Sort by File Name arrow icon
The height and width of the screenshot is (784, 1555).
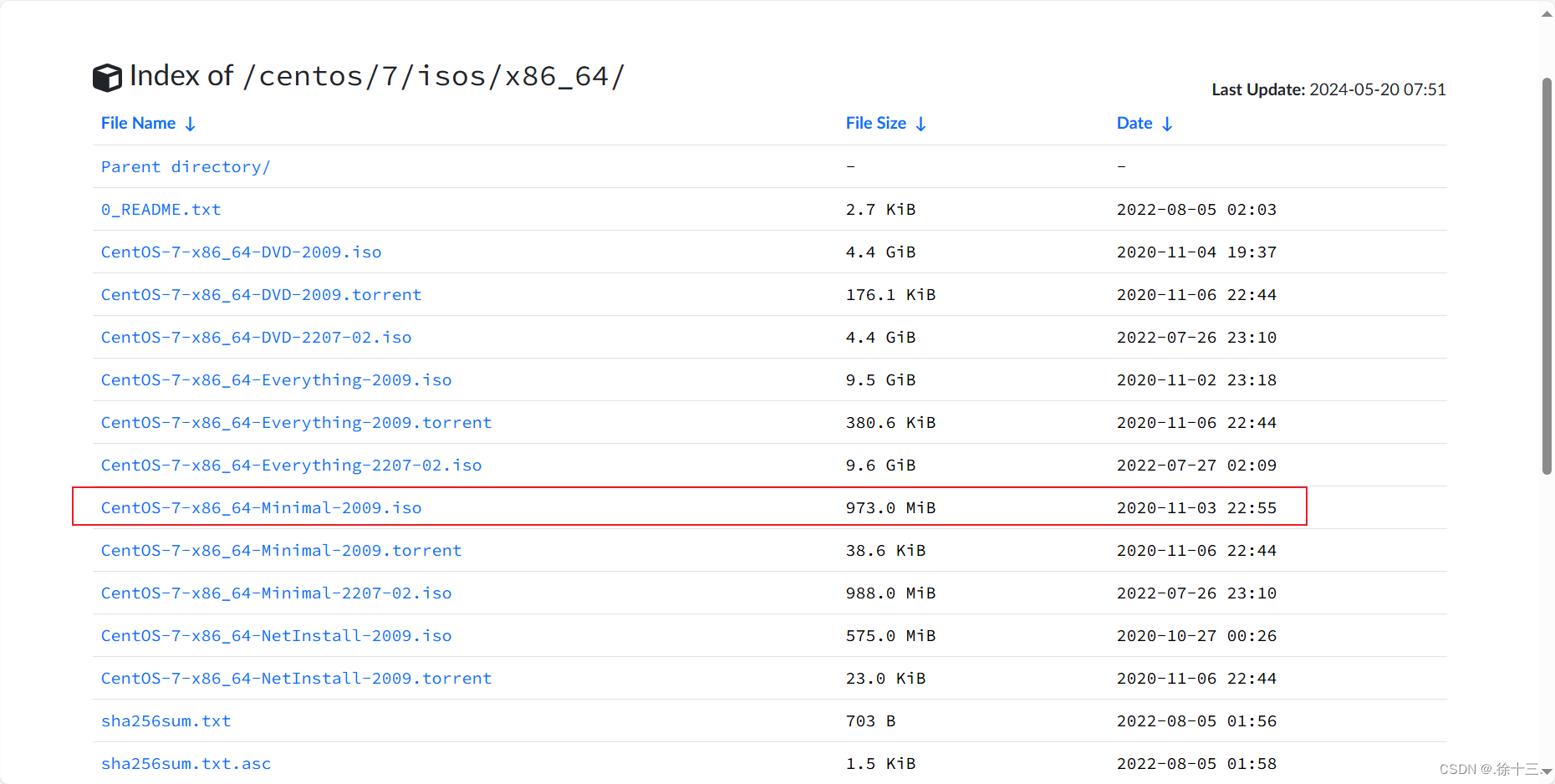tap(191, 124)
